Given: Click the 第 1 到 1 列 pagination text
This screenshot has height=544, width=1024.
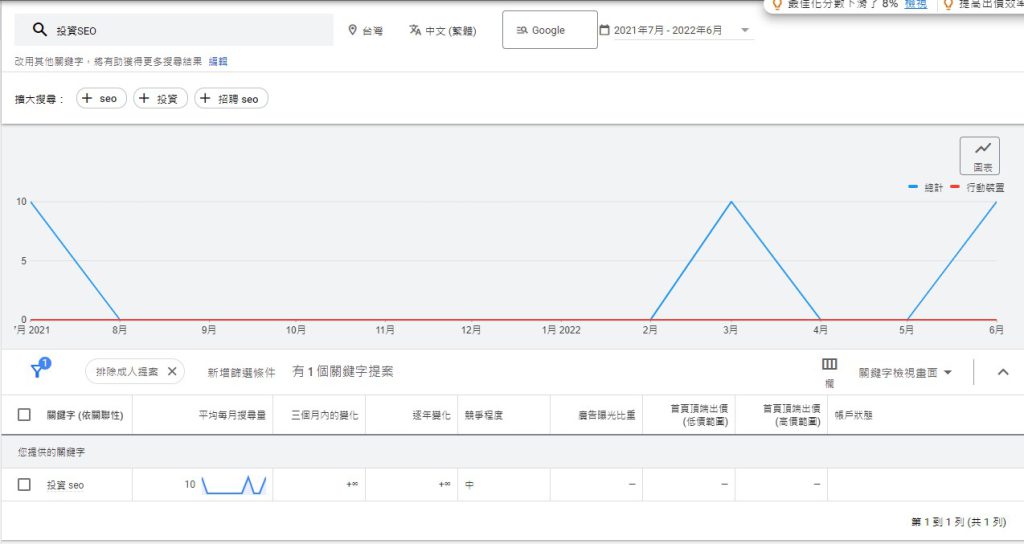Looking at the screenshot, I should coord(958,521).
